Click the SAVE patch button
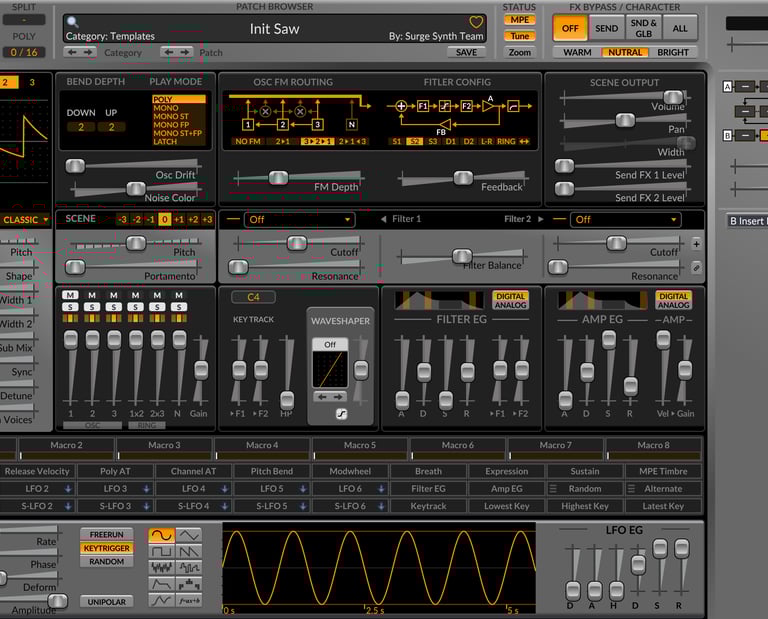The height and width of the screenshot is (619, 768). [x=465, y=52]
